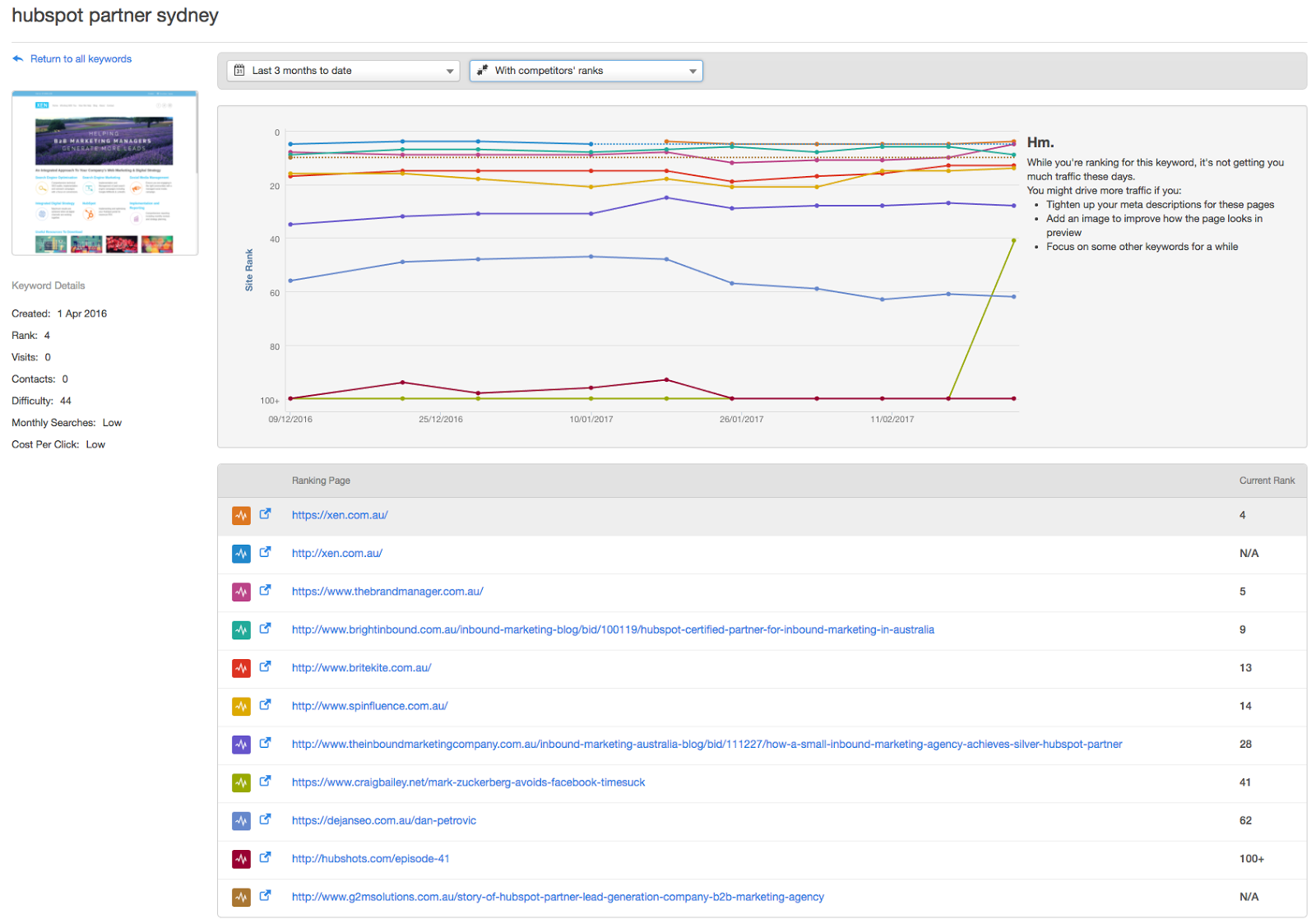Open the https://xen.com.au/ ranking page link

pyautogui.click(x=340, y=515)
